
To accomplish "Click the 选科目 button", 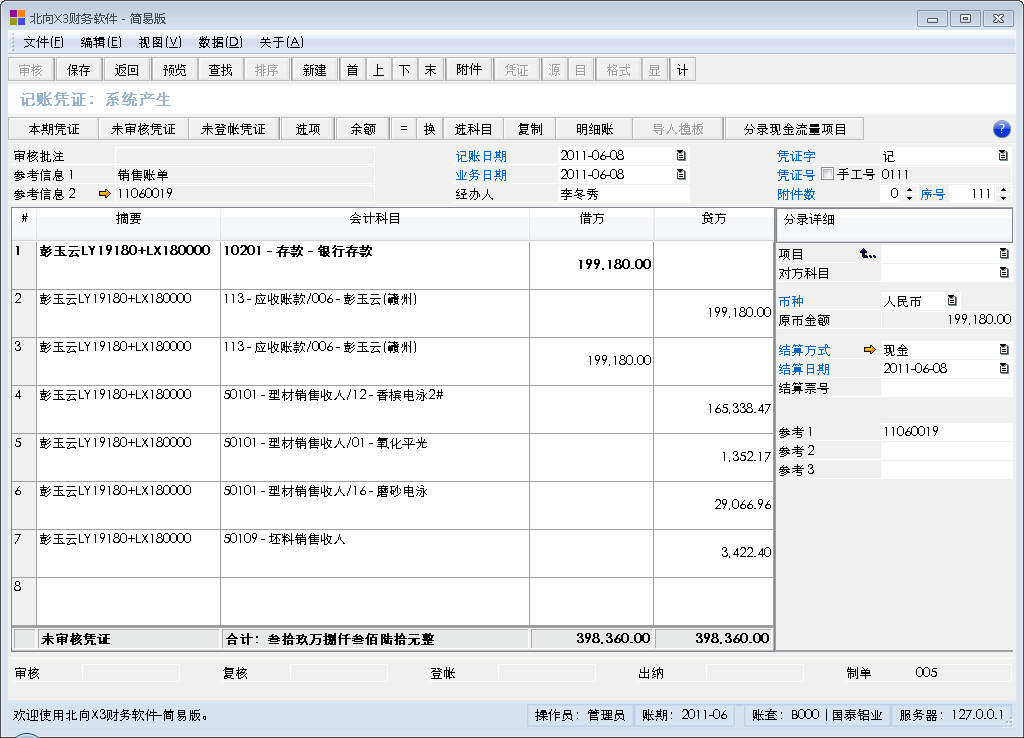I will pyautogui.click(x=473, y=129).
